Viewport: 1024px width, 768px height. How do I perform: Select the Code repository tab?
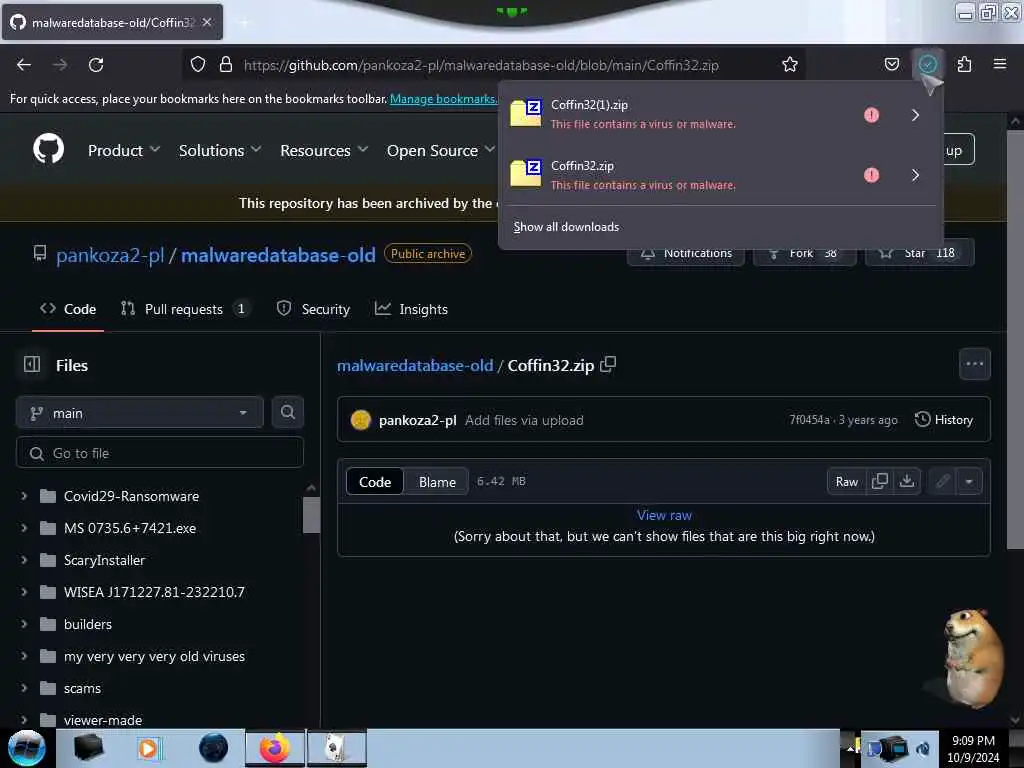point(68,309)
